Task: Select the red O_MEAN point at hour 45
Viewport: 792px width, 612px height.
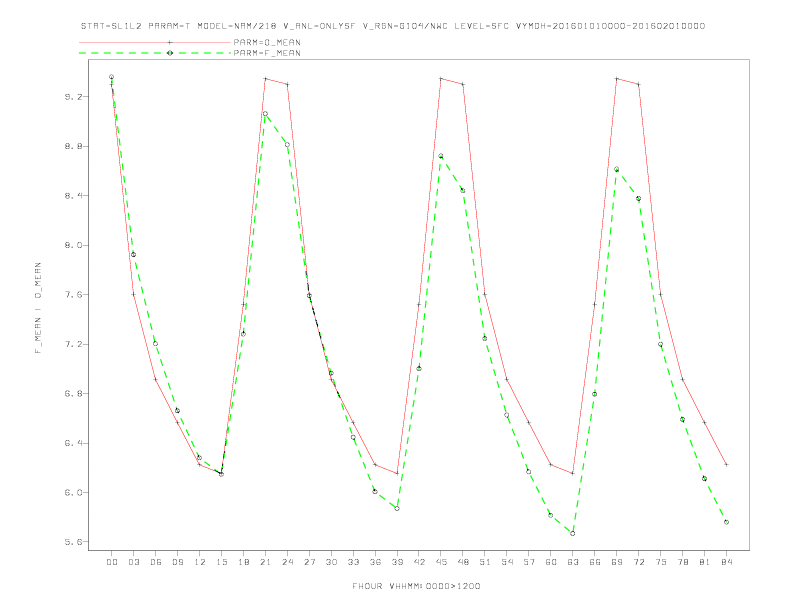Action: (x=441, y=78)
